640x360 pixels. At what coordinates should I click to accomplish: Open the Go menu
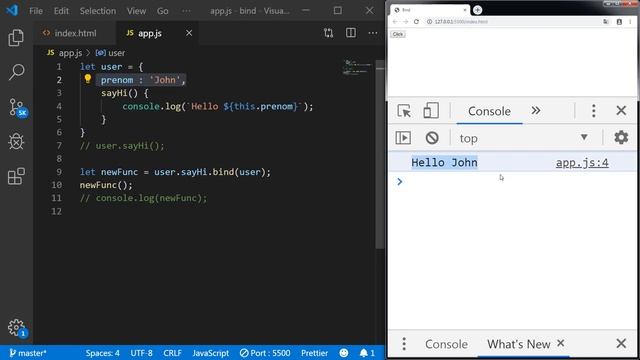click(x=162, y=11)
